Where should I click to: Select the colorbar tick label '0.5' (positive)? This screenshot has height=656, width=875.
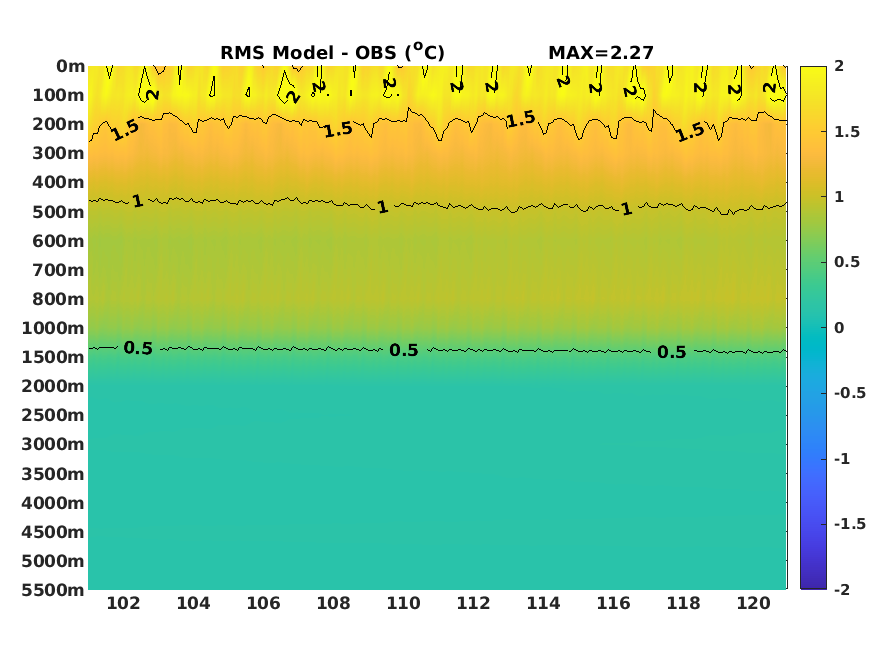(847, 262)
